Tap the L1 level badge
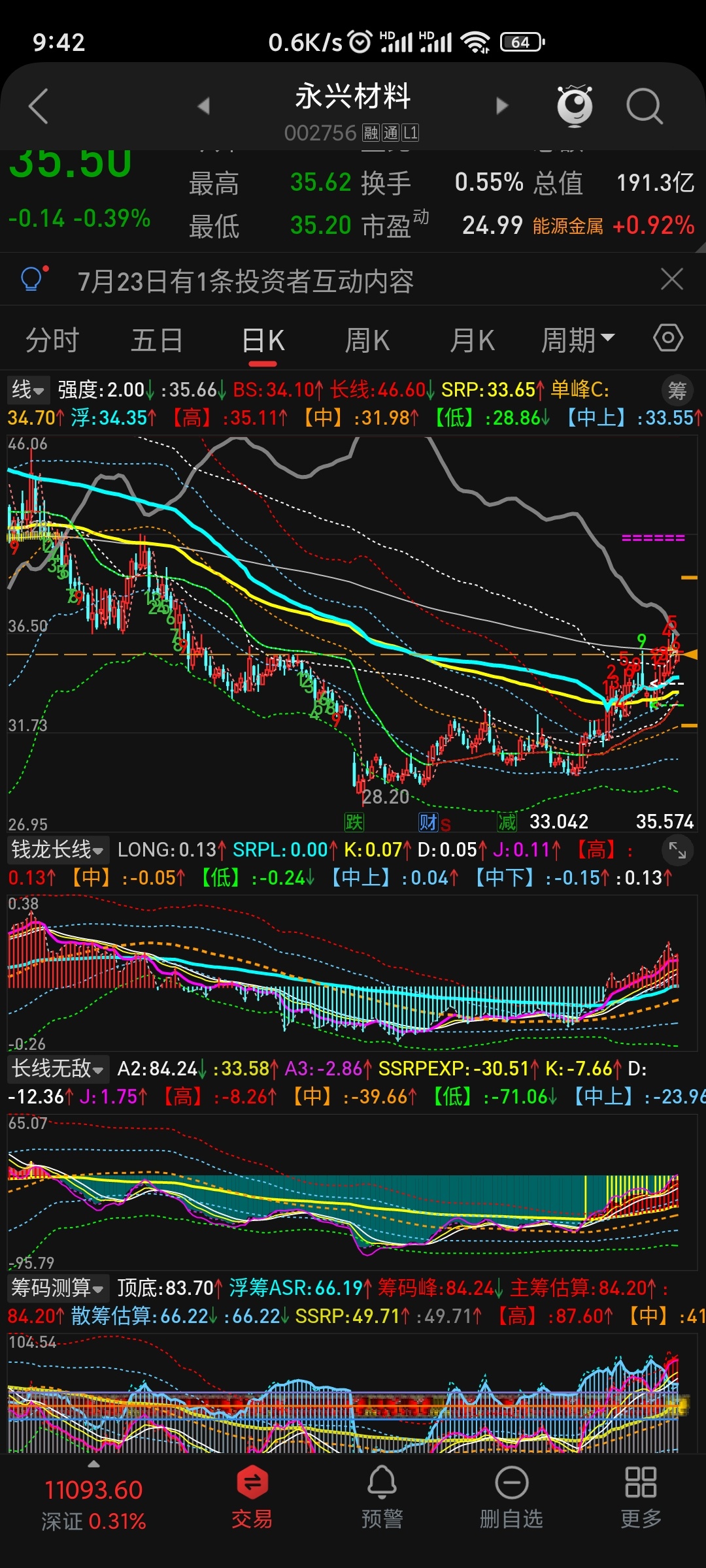 pos(410,133)
